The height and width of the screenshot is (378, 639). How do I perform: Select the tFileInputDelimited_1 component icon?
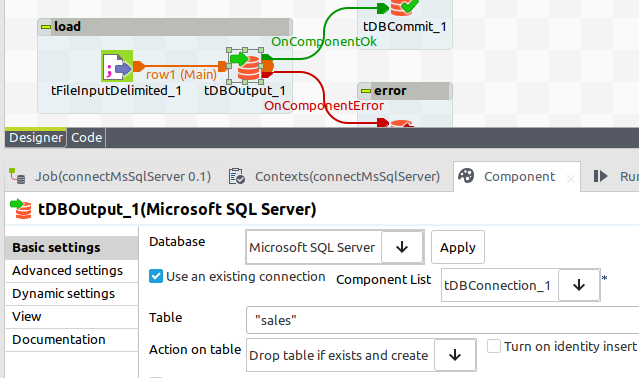[x=117, y=66]
